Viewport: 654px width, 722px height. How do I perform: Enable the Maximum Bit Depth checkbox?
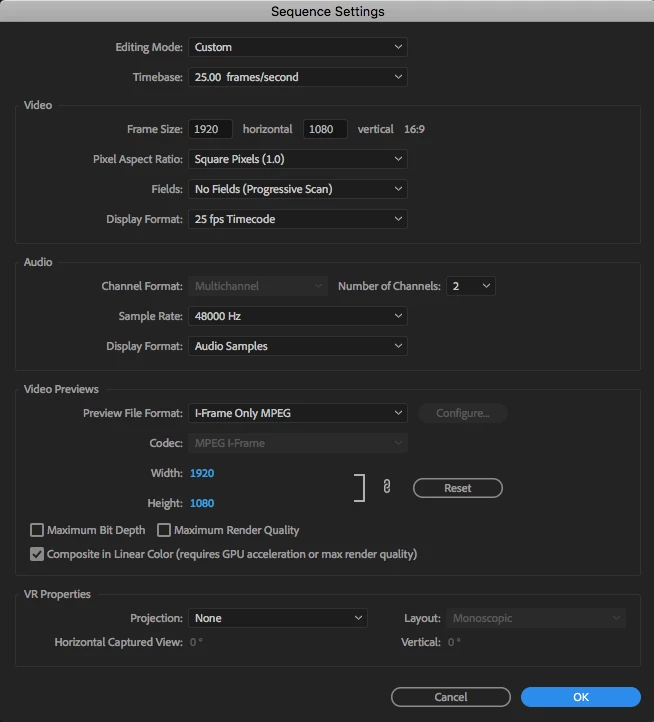click(x=37, y=530)
